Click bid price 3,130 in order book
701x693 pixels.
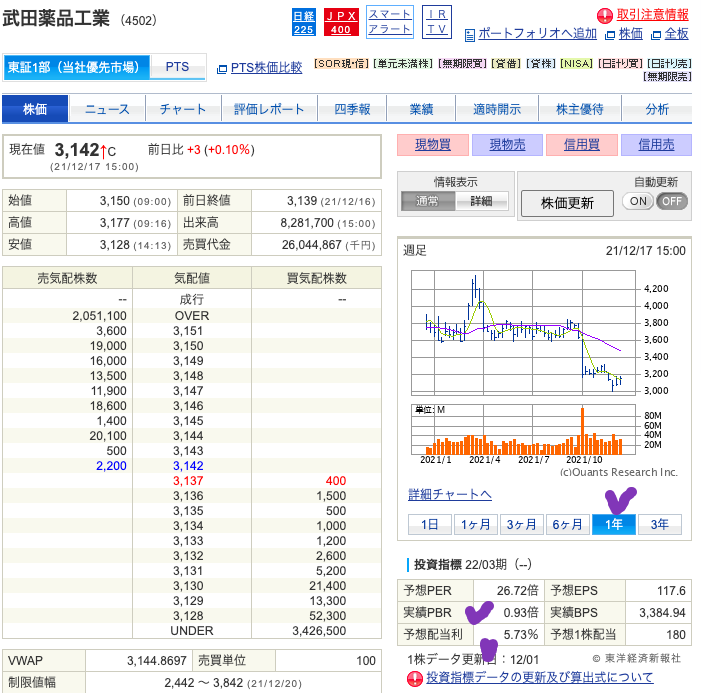[x=188, y=586]
